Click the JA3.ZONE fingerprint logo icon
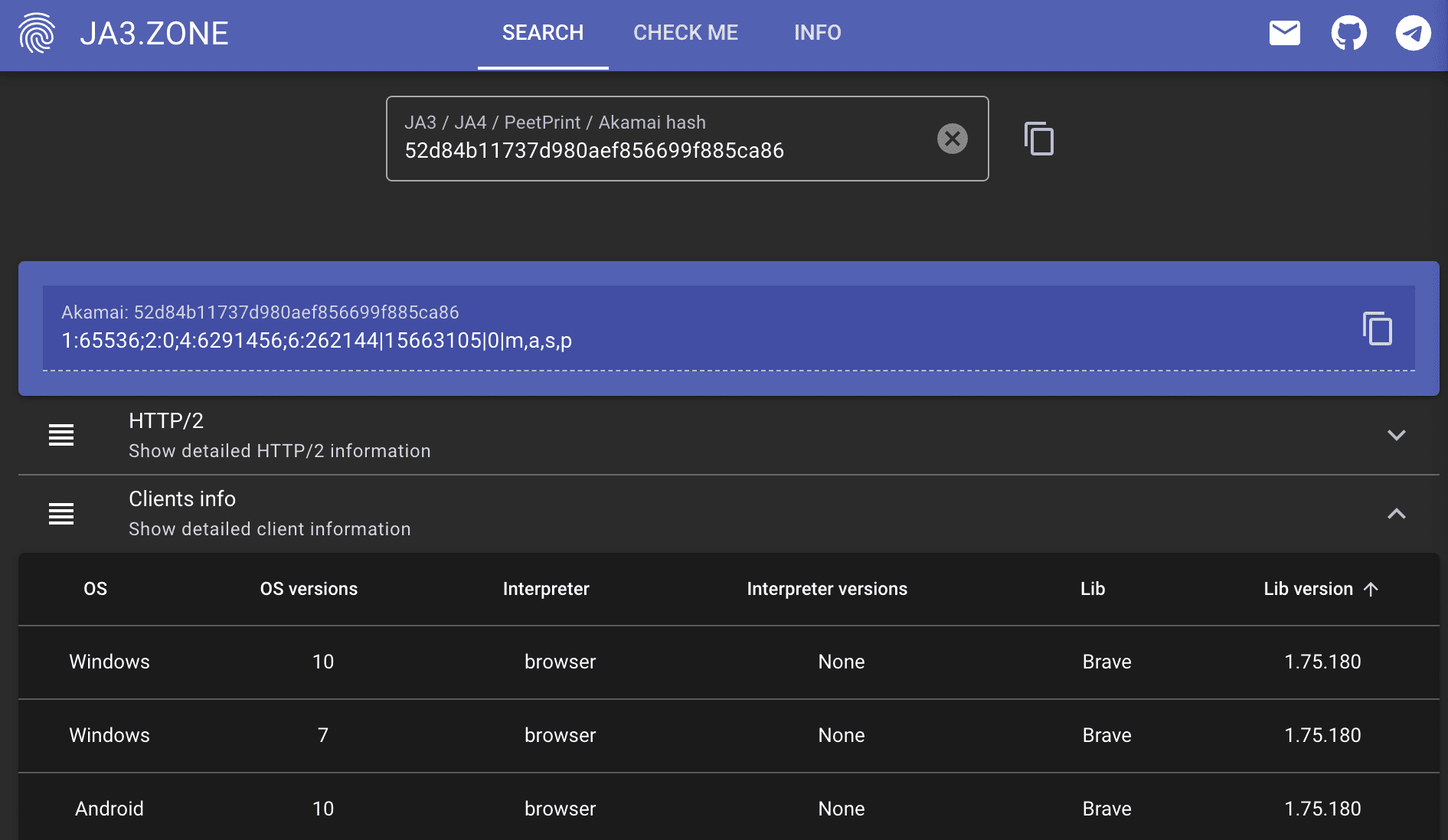The width and height of the screenshot is (1448, 840). point(37,33)
